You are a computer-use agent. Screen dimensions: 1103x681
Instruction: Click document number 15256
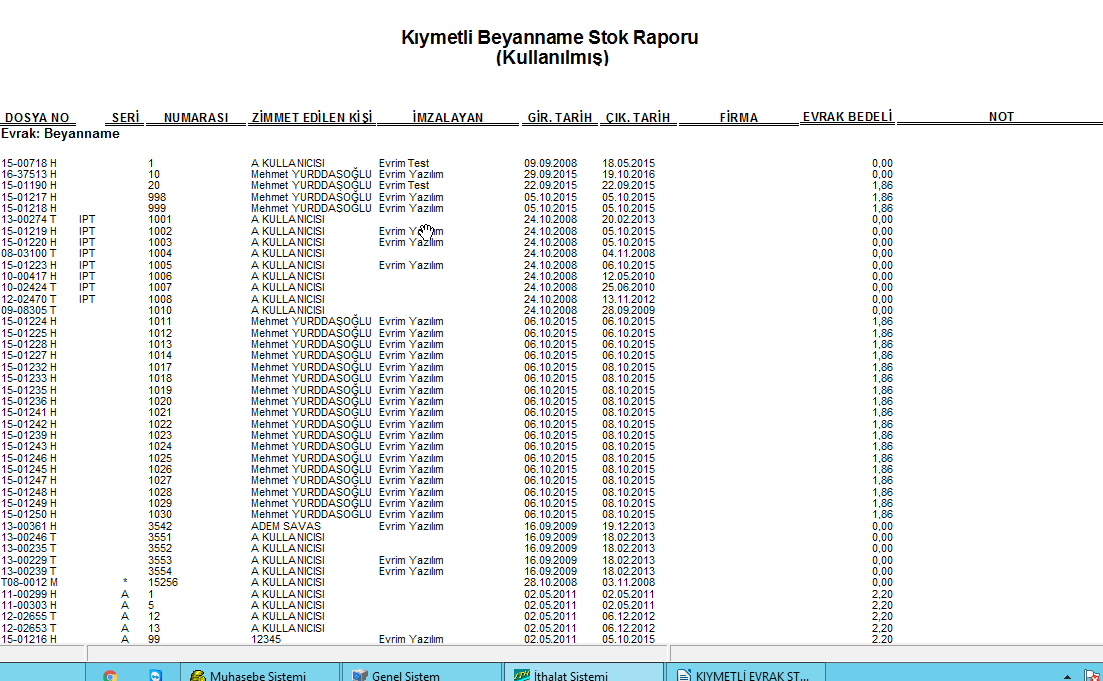coord(162,583)
